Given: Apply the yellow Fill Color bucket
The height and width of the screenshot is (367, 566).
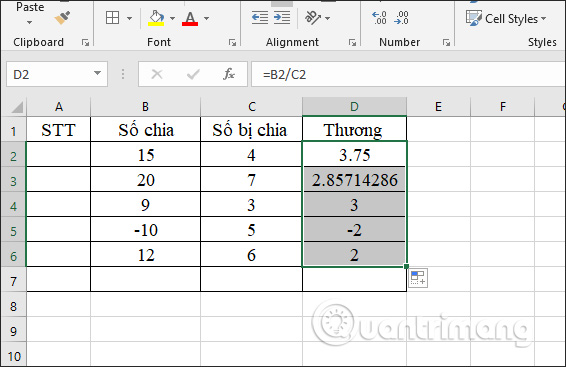Looking at the screenshot, I should coord(156,18).
